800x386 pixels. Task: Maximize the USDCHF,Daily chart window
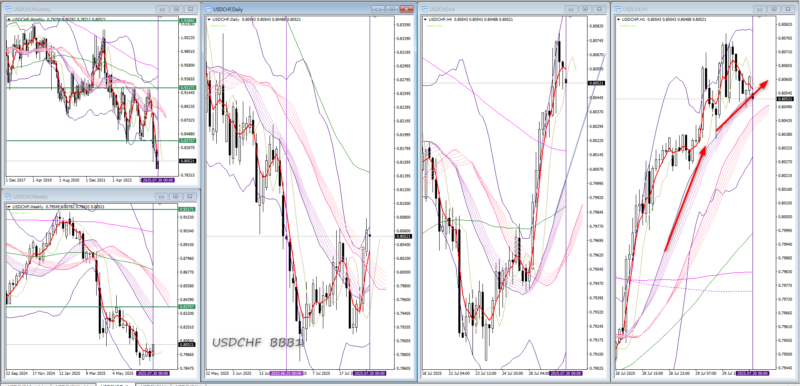click(x=392, y=9)
